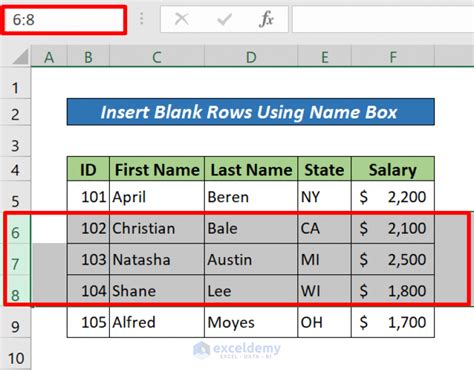Click the salary cell $ 2,100

[x=393, y=228]
